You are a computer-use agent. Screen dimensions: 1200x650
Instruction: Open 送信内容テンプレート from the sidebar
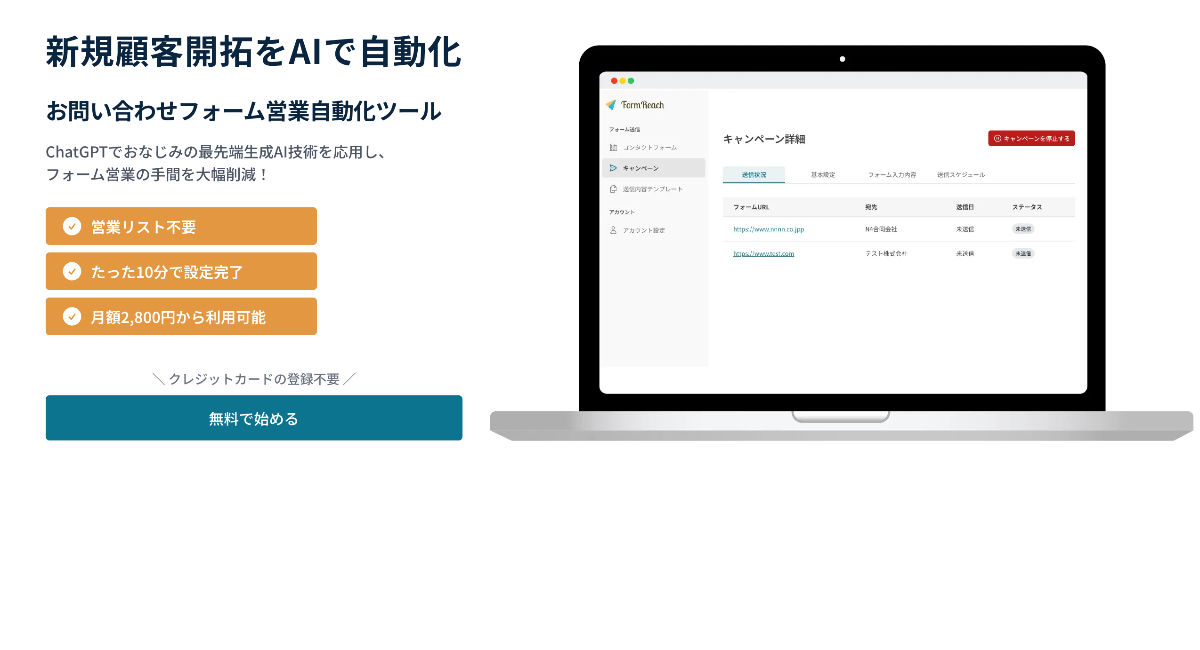tap(653, 189)
